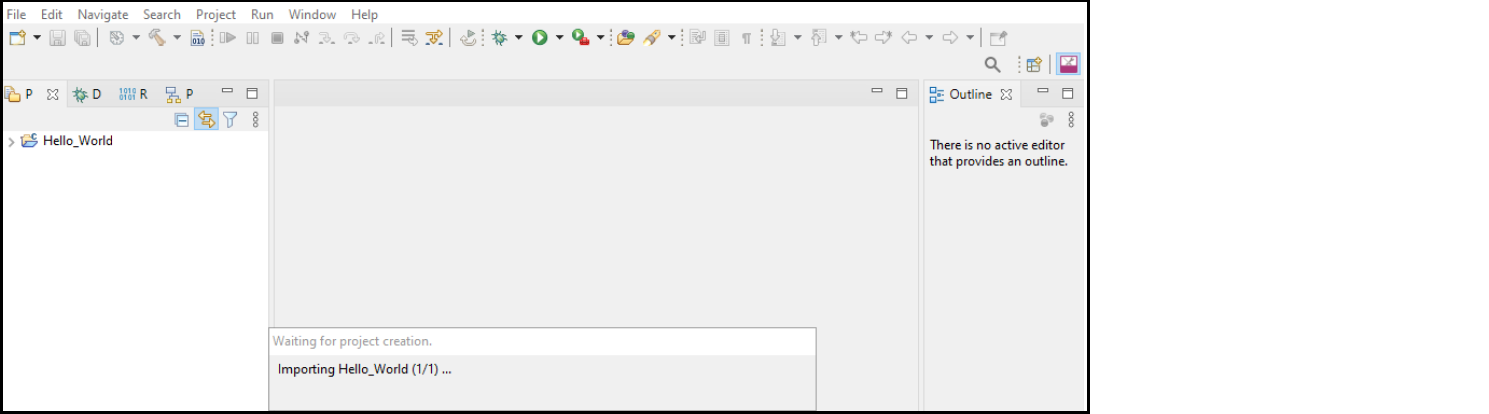Click the Collapse All icon in explorer
Image resolution: width=1489 pixels, height=414 pixels.
coord(181,120)
